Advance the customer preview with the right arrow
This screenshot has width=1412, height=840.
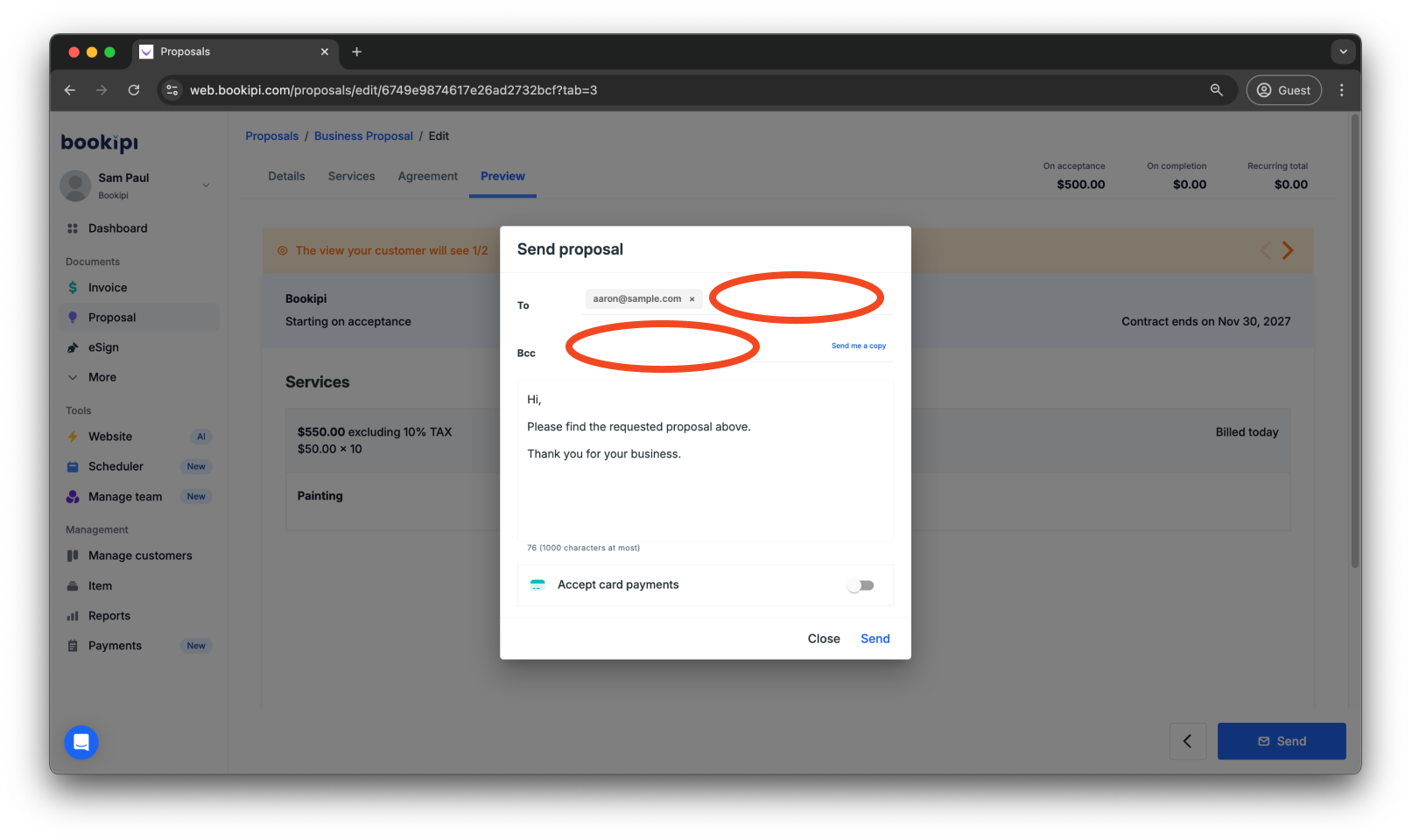click(1288, 249)
